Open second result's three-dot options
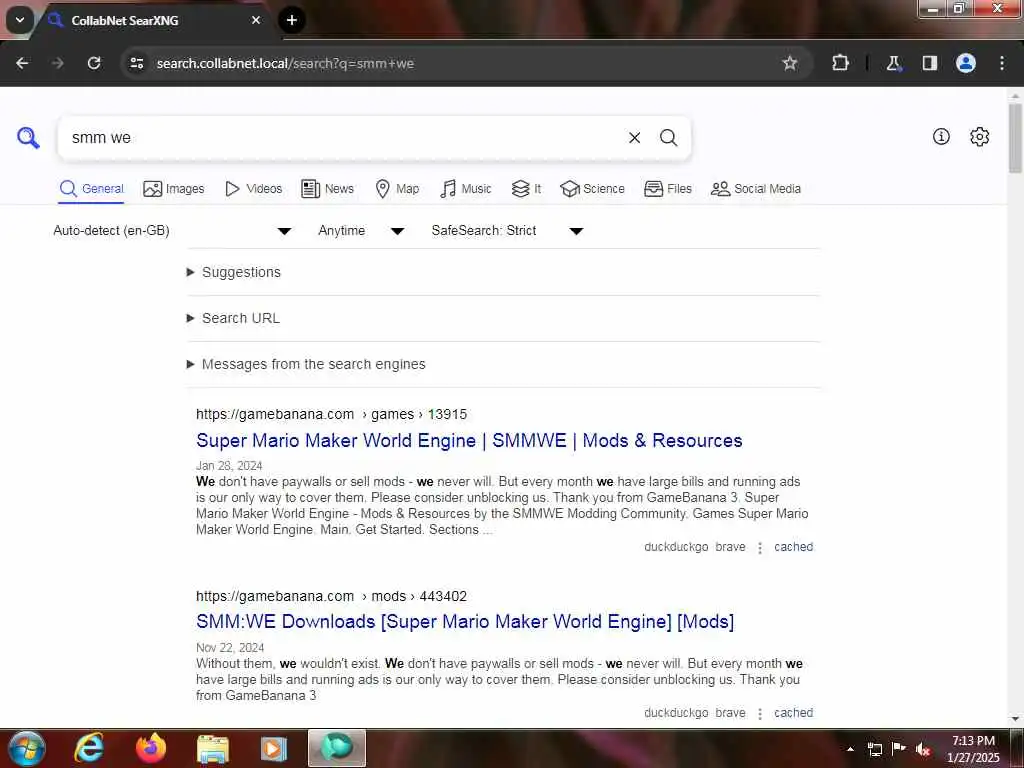The height and width of the screenshot is (768, 1024). pyautogui.click(x=760, y=714)
